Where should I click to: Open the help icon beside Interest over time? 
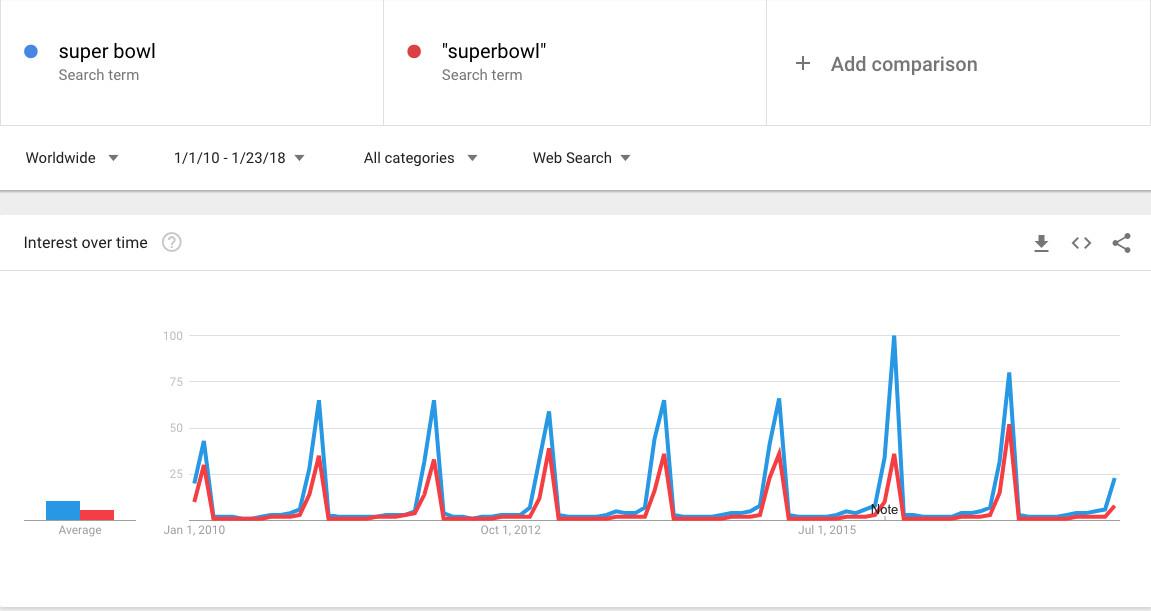[x=171, y=243]
